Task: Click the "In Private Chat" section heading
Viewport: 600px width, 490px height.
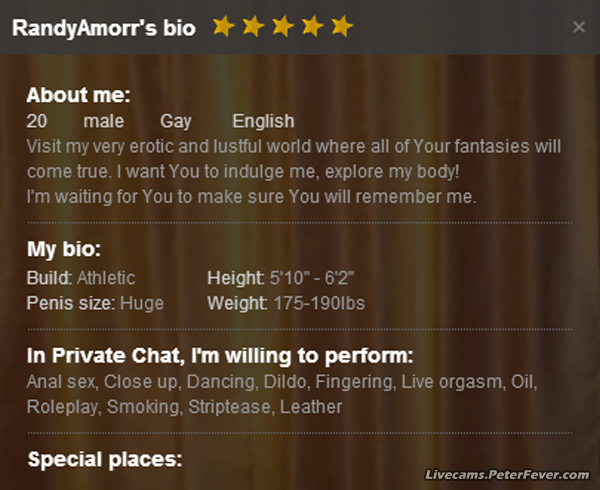Action: (x=220, y=356)
